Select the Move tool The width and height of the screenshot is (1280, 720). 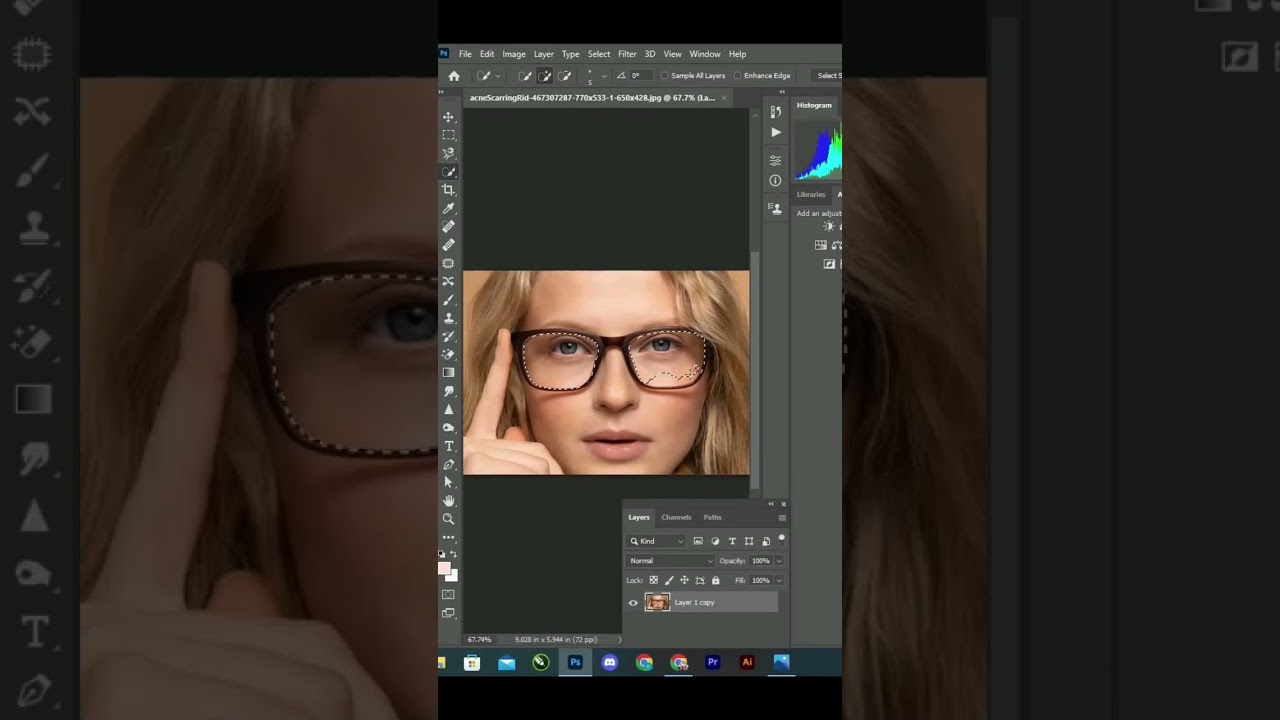click(448, 117)
